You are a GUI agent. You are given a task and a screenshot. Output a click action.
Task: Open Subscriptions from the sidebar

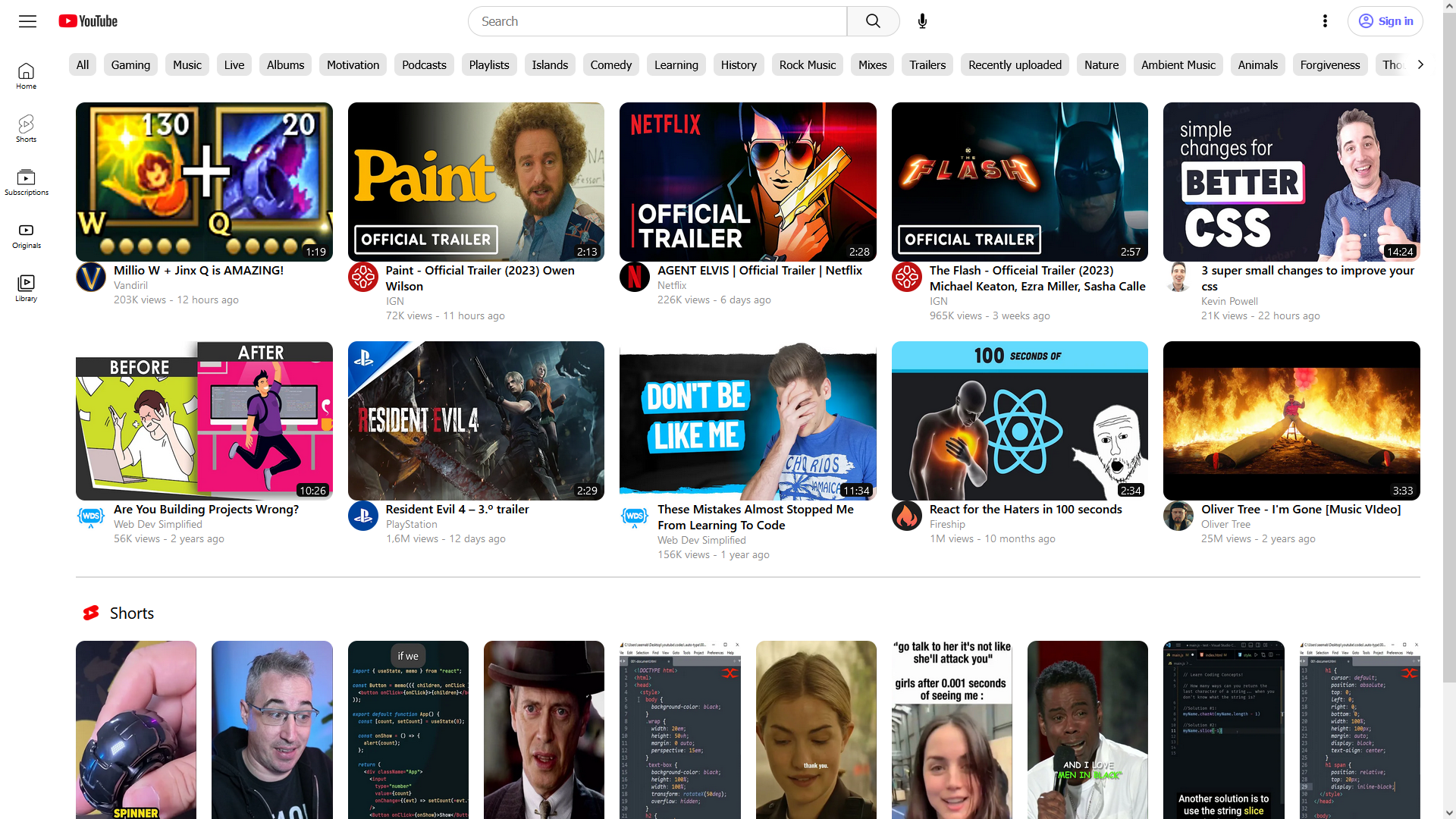tap(26, 180)
